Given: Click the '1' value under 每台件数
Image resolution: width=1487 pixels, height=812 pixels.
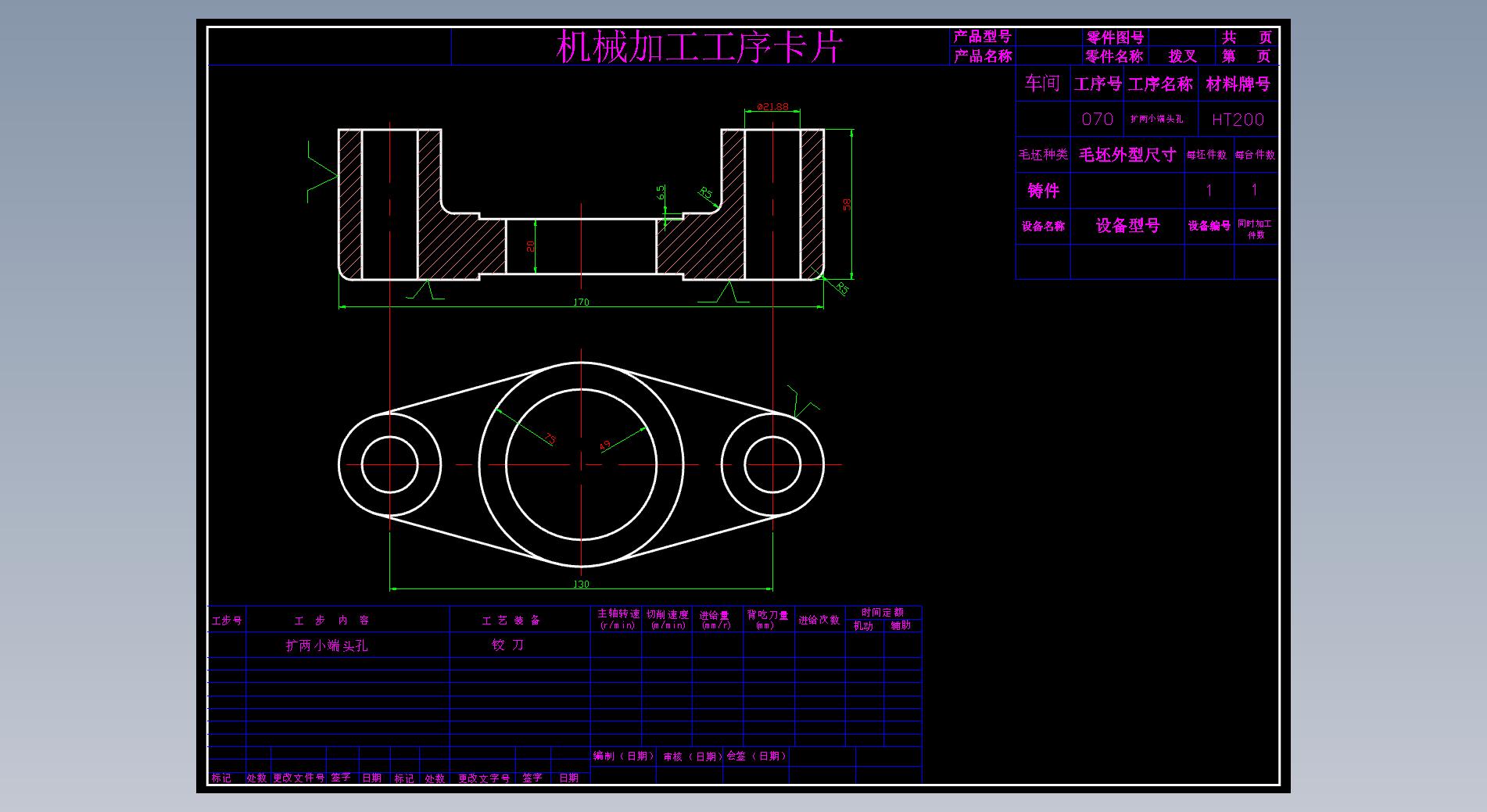Looking at the screenshot, I should 1254,190.
